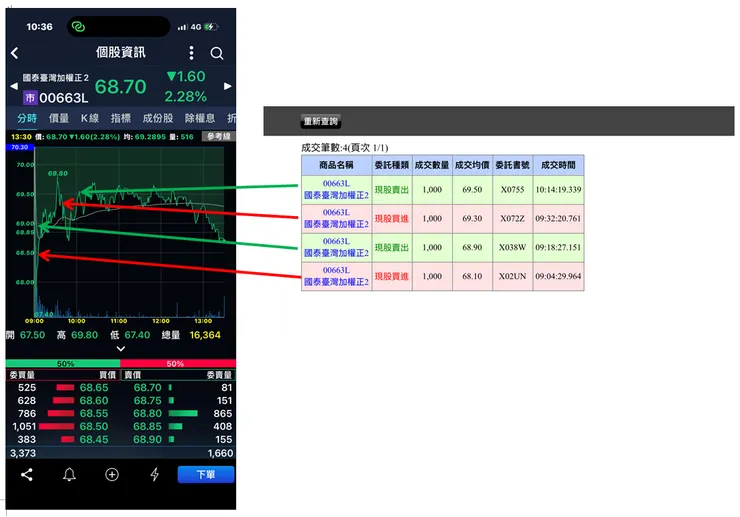Go to previous stock with left triangle
The image size is (740, 517).
[x=14, y=86]
